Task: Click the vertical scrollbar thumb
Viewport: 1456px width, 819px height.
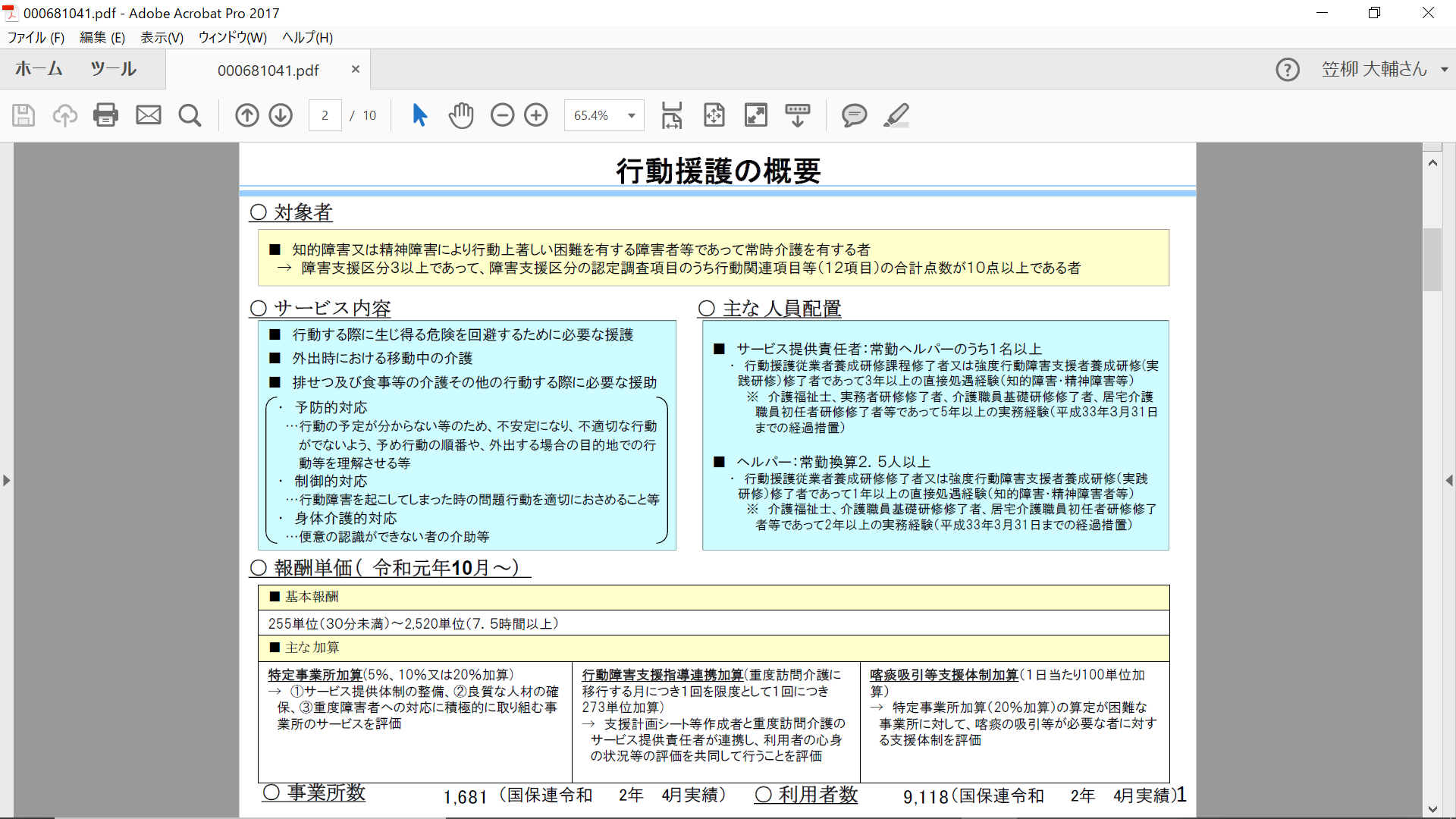Action: point(1432,259)
